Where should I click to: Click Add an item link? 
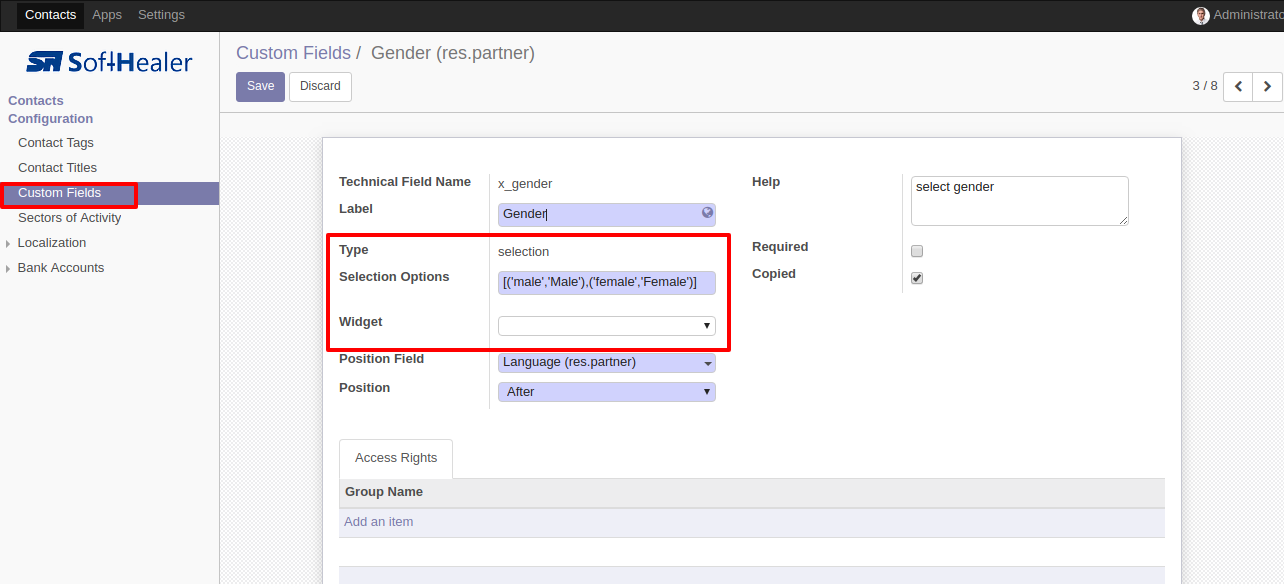(378, 522)
